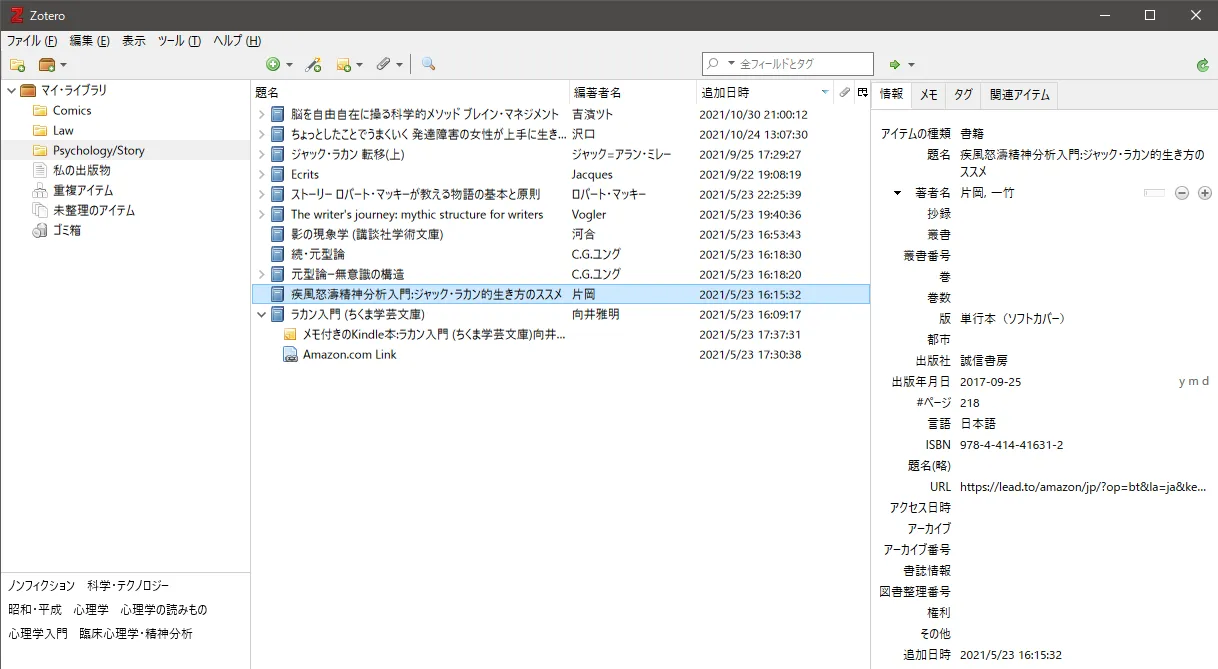The image size is (1218, 669).
Task: Click the attachment paperclip column header
Action: (845, 92)
